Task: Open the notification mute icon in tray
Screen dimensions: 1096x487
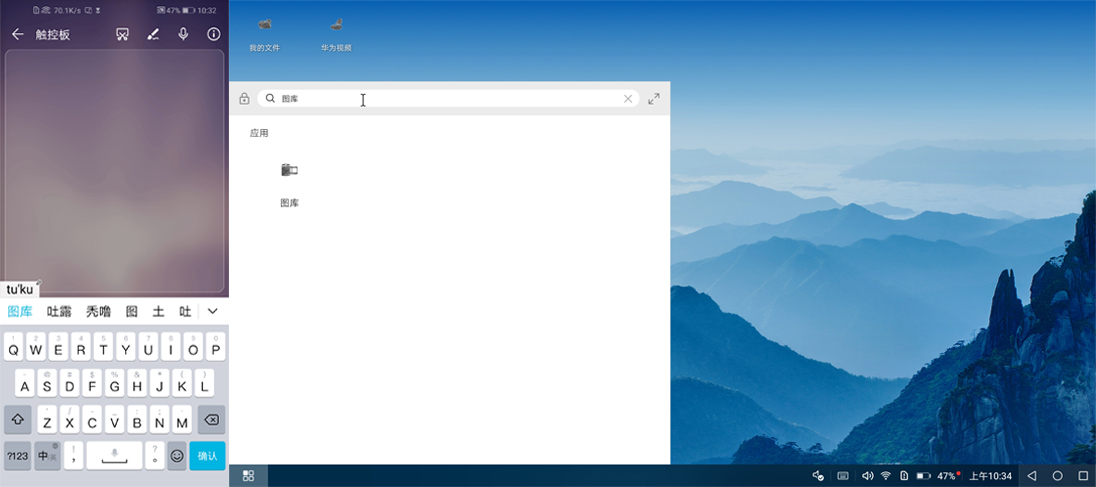Action: tap(818, 476)
